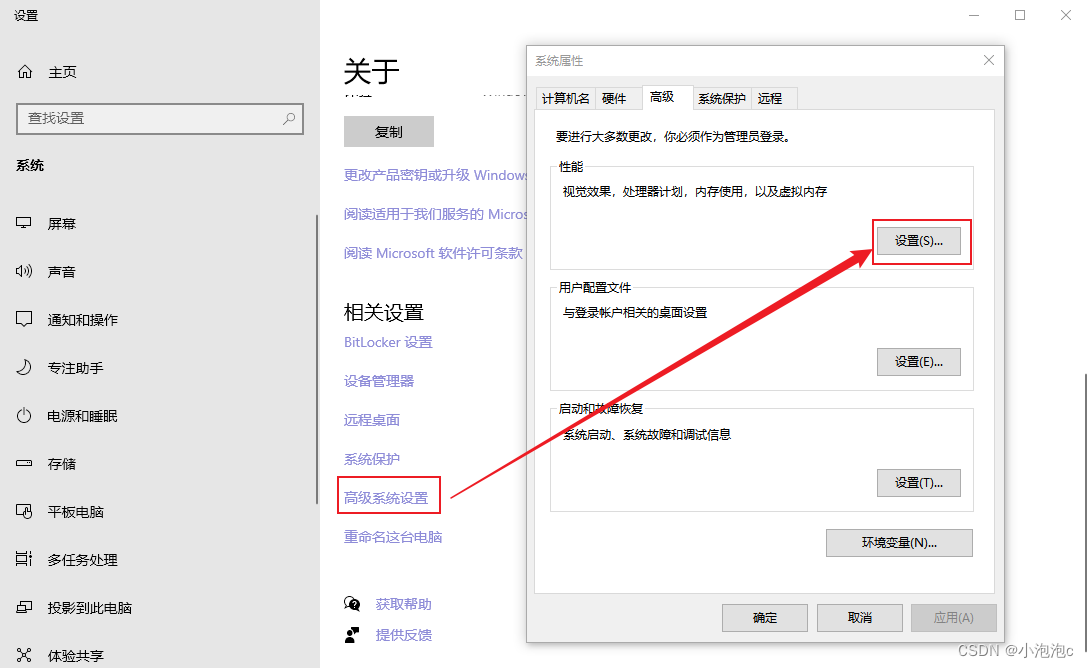1089x668 pixels.
Task: Click the sidebar vertical scrollbar
Action: click(x=317, y=359)
